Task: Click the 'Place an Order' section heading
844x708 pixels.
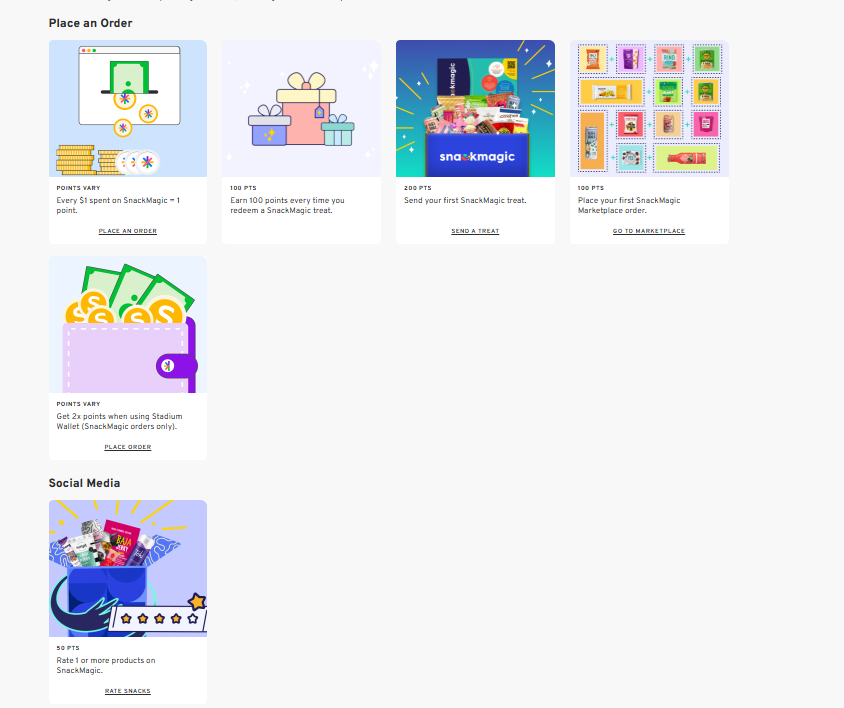Action: click(90, 23)
